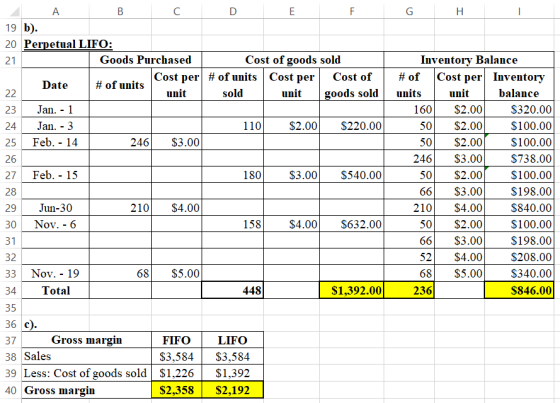
Task: Select the LIFO cost $1,392 cell in row 39
Action: click(232, 373)
